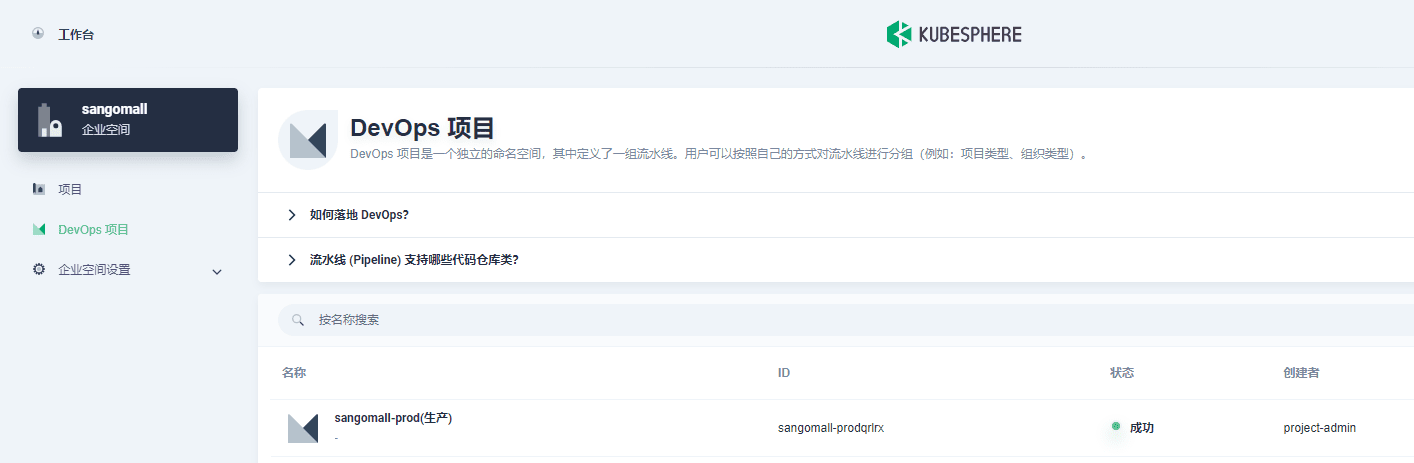This screenshot has width=1414, height=463.
Task: Click the sangomall-prod project row icon
Action: pos(303,428)
